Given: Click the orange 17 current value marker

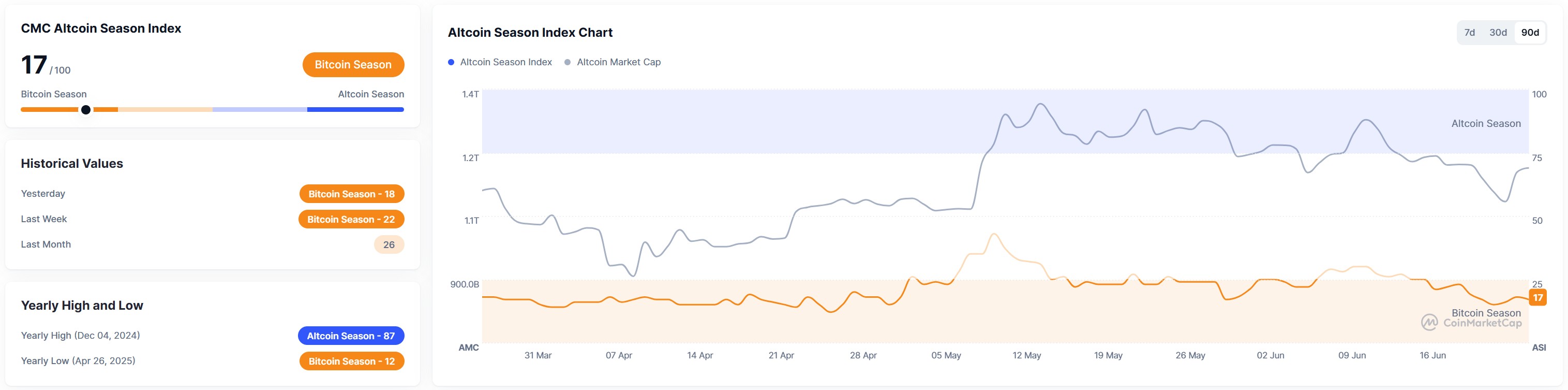Looking at the screenshot, I should [1537, 297].
